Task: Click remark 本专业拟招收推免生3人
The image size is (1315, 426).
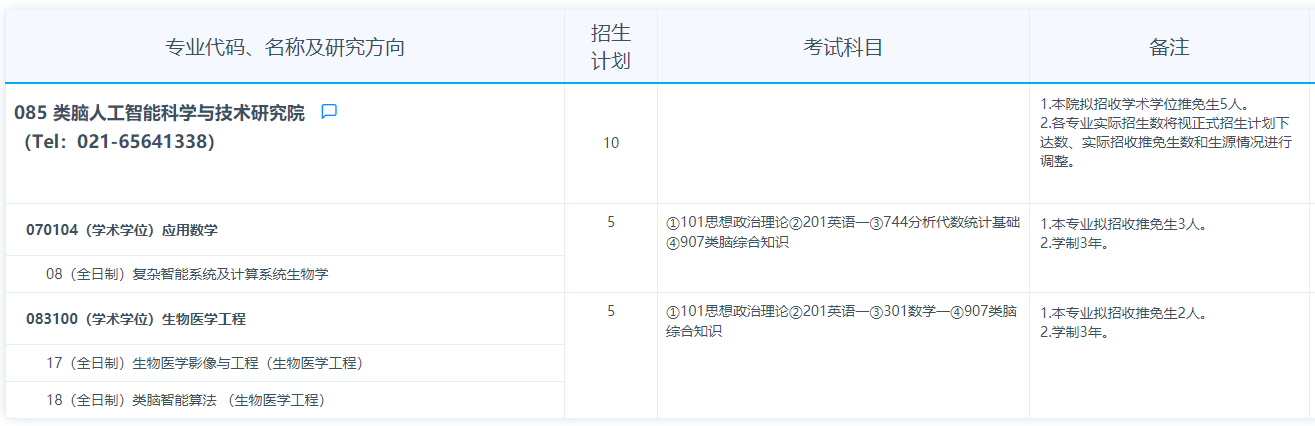Action: click(1123, 224)
